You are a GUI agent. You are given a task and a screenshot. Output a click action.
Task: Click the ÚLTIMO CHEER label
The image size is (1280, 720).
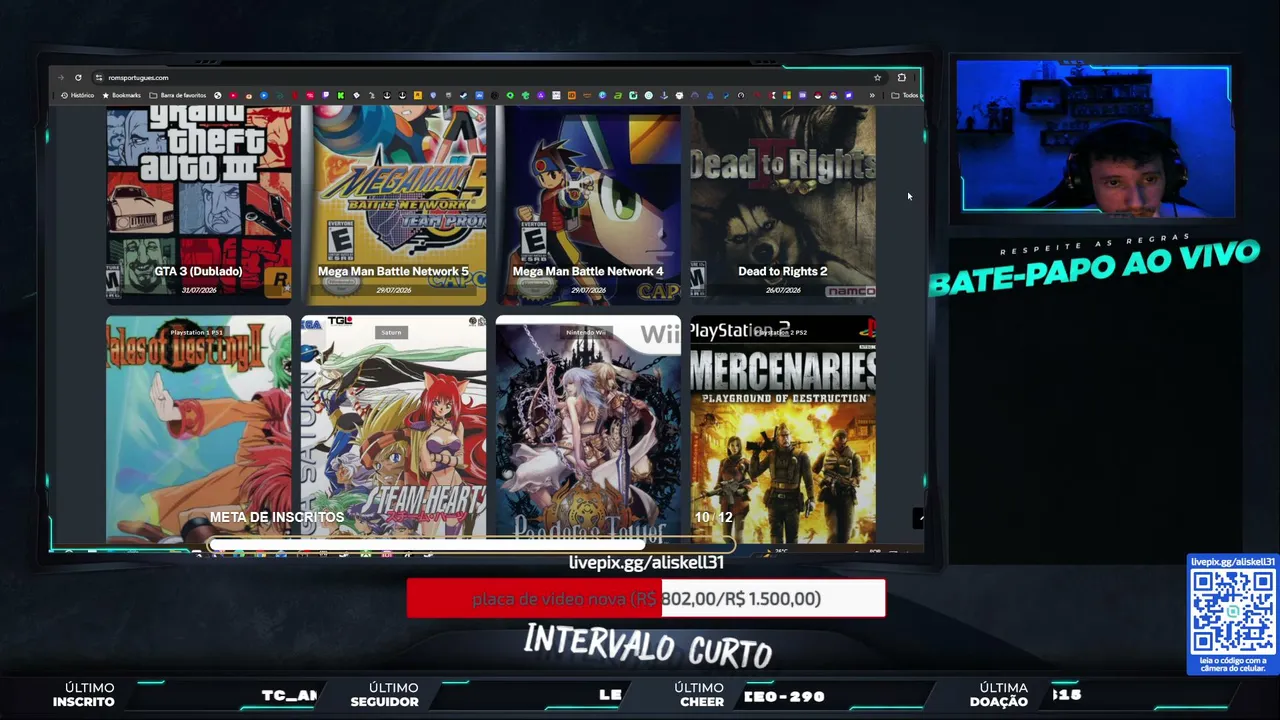(699, 695)
